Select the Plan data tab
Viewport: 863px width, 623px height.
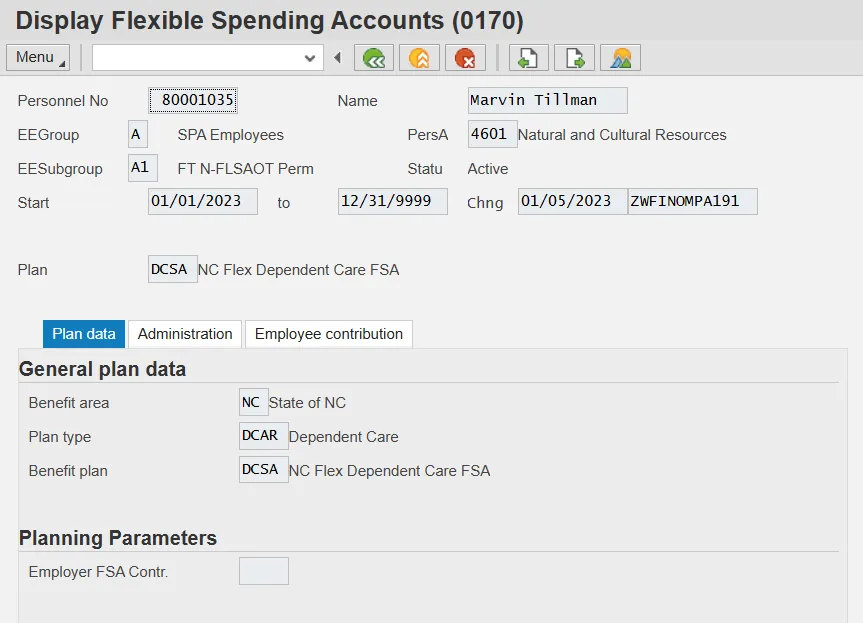[x=84, y=334]
